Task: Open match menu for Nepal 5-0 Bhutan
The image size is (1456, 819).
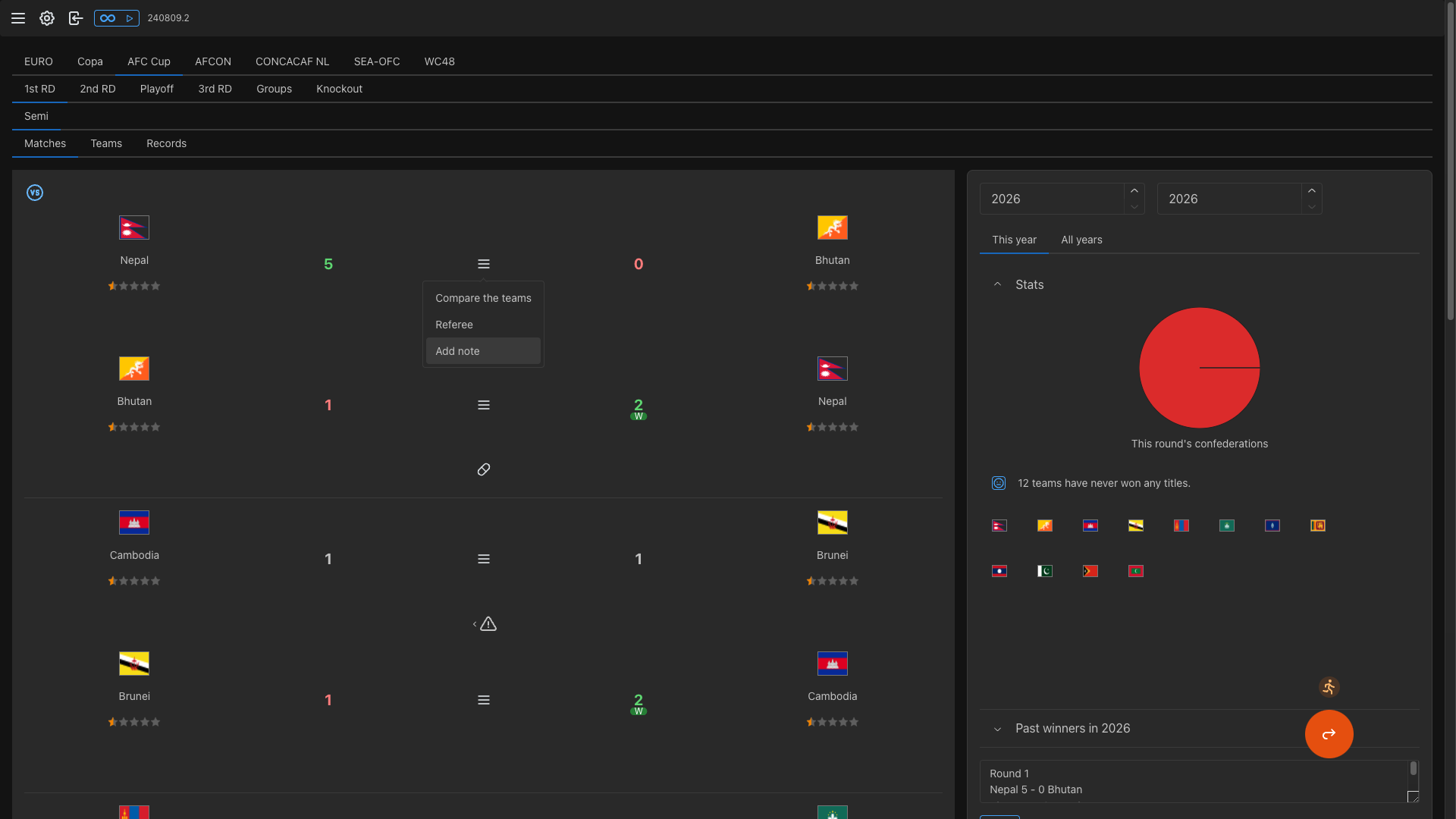Action: (x=484, y=264)
